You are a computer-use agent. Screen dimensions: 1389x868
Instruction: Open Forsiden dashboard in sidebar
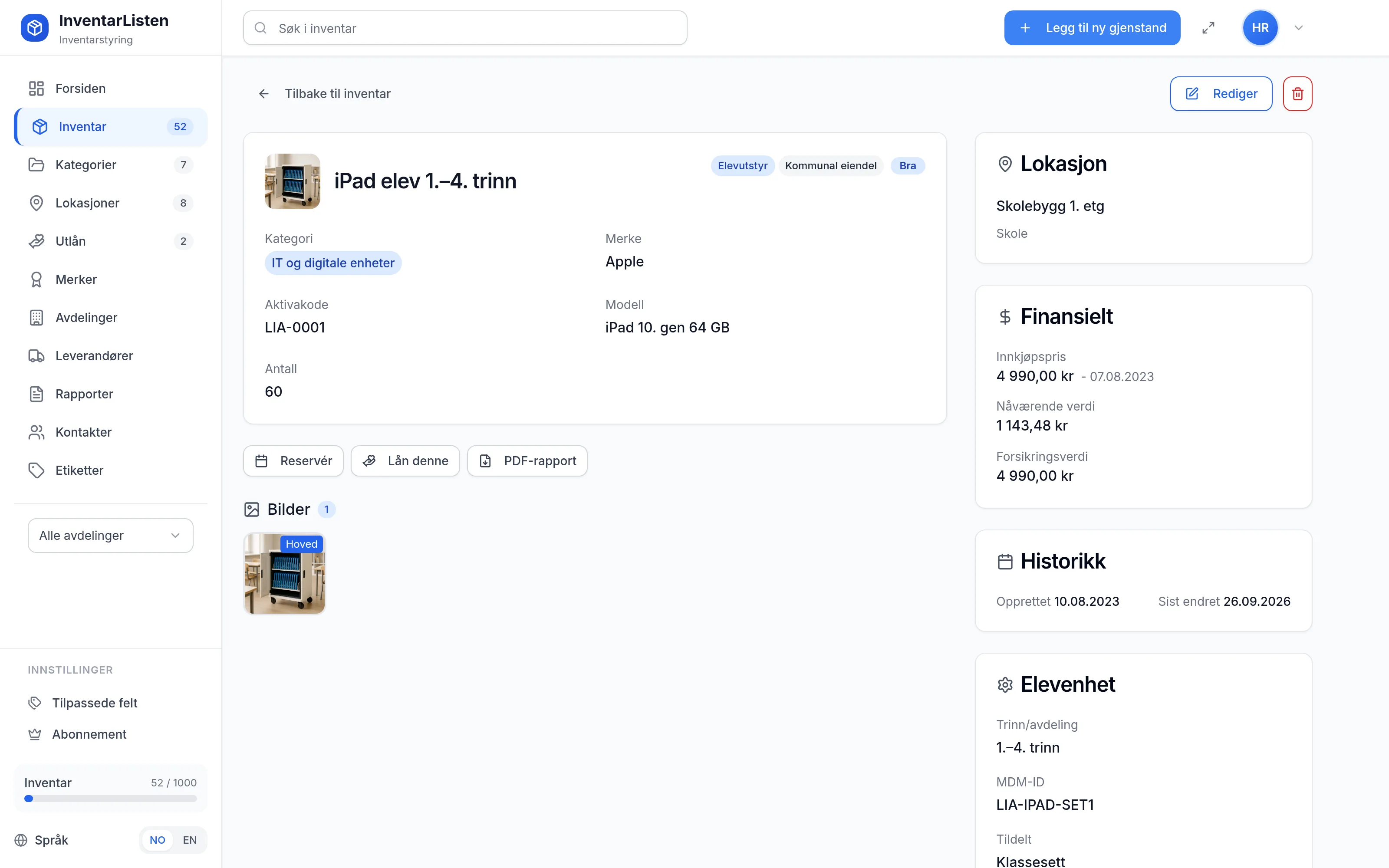[111, 89]
